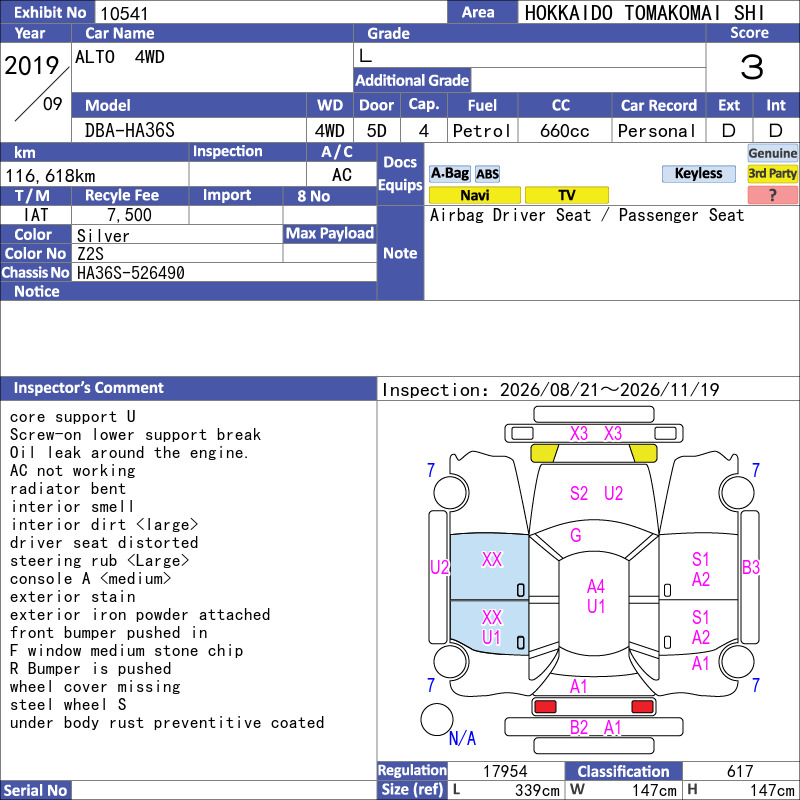Click the car name ALTO 4WD
Screen dimensions: 800x800
point(120,57)
